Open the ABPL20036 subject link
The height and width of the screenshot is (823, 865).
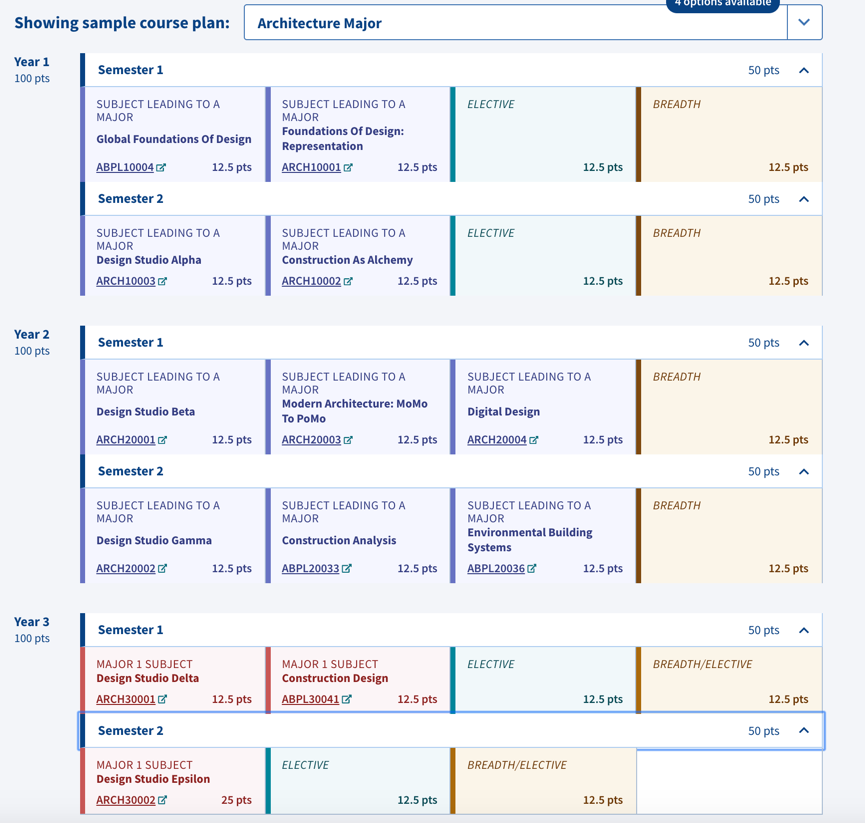496,569
